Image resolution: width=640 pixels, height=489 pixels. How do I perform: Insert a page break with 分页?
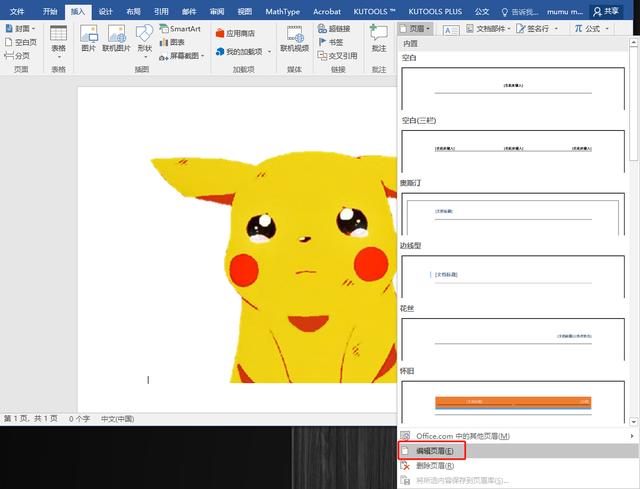pyautogui.click(x=17, y=56)
